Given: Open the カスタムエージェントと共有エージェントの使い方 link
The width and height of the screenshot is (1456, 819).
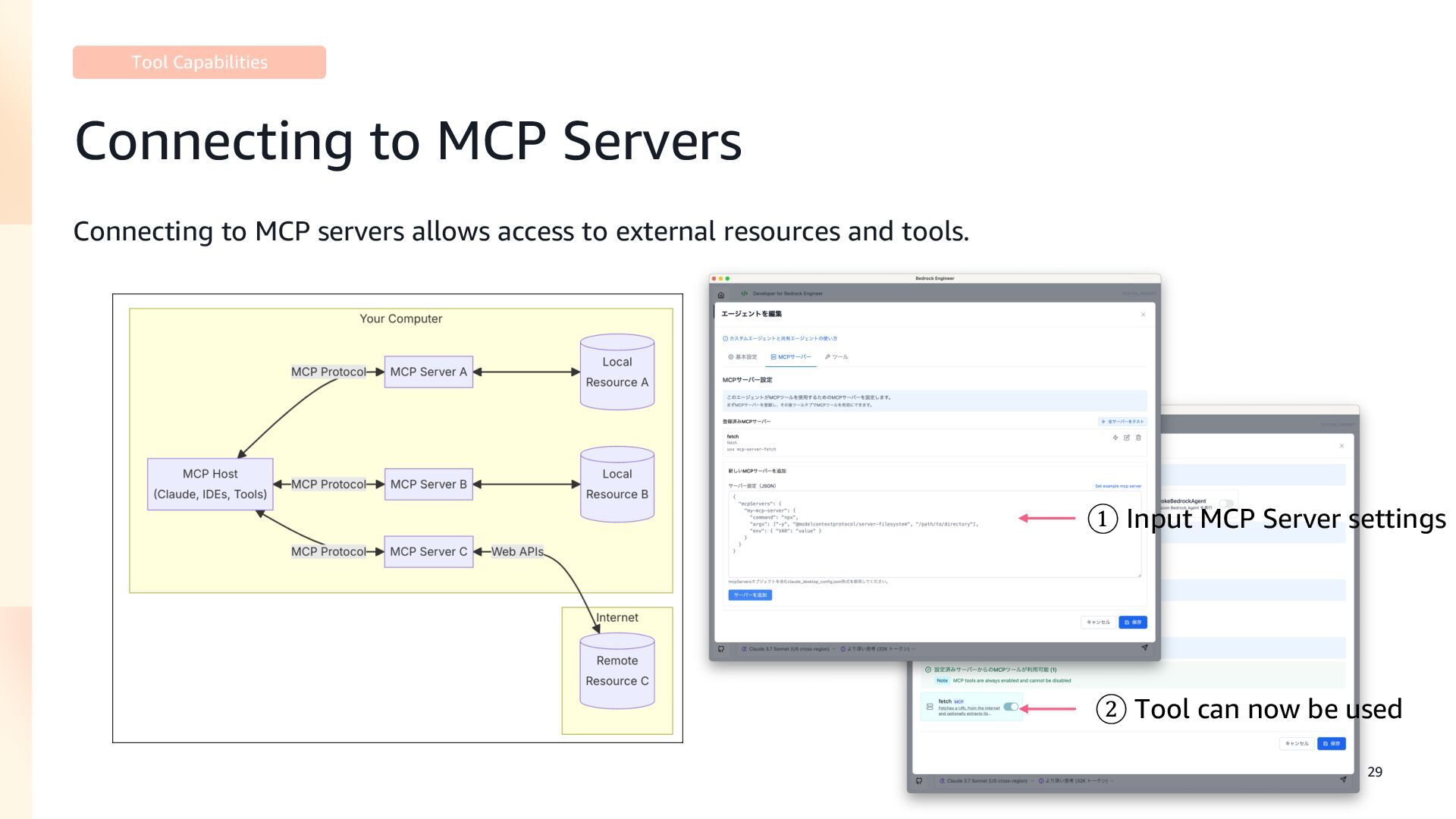Looking at the screenshot, I should (x=783, y=339).
